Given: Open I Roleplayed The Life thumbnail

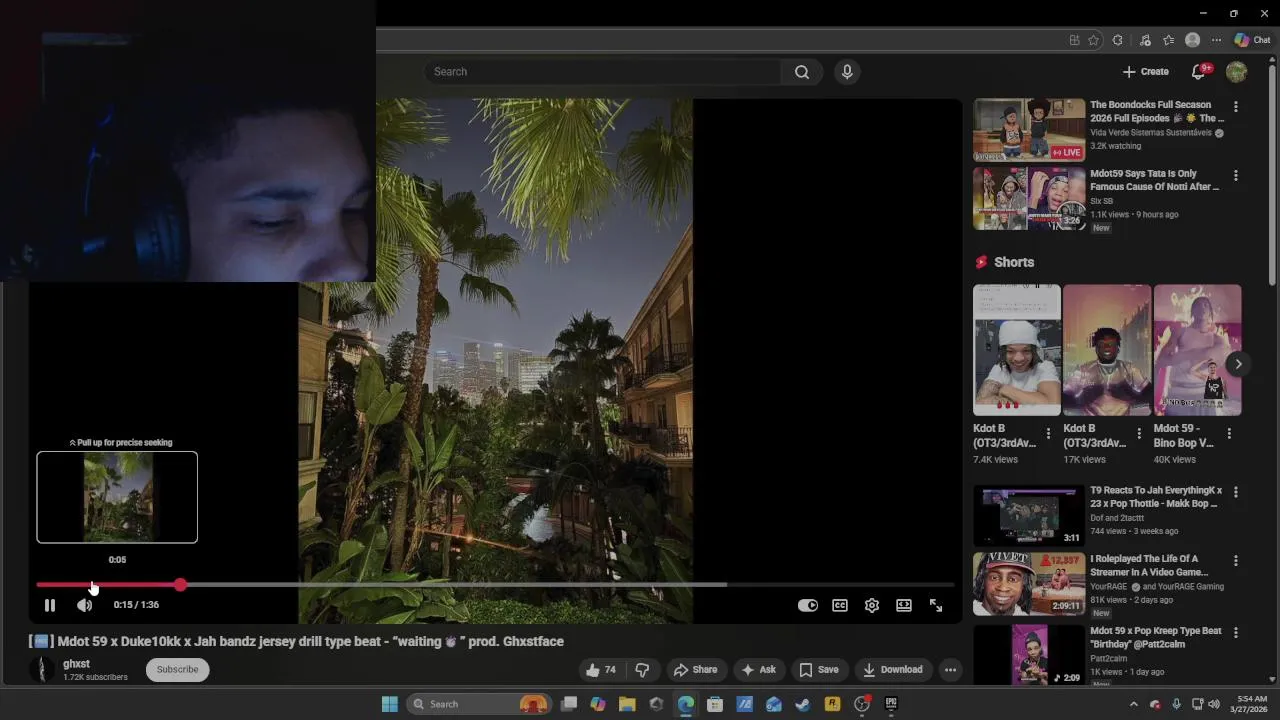Looking at the screenshot, I should pyautogui.click(x=1029, y=583).
